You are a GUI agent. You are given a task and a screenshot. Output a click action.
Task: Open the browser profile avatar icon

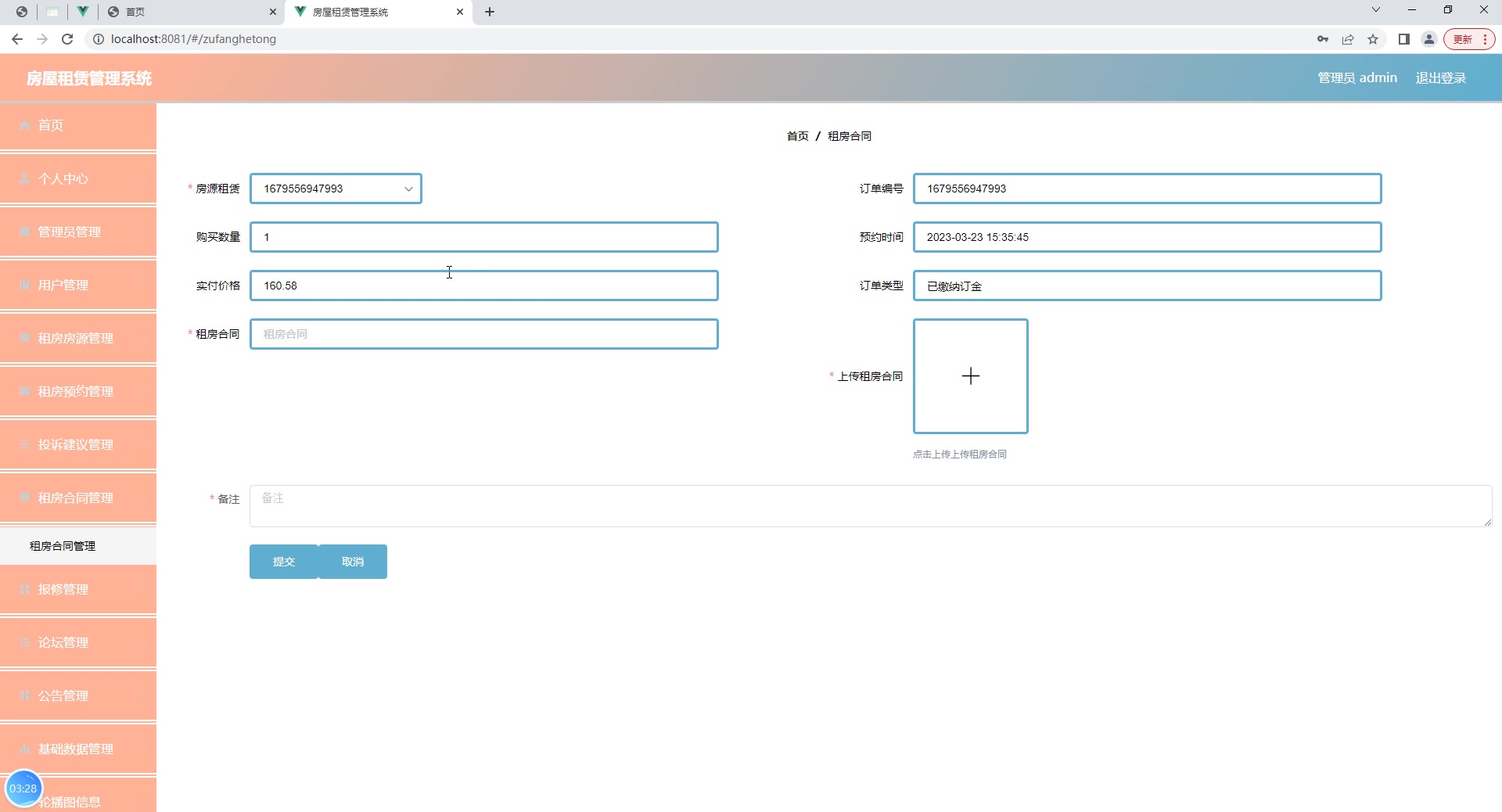click(1429, 39)
